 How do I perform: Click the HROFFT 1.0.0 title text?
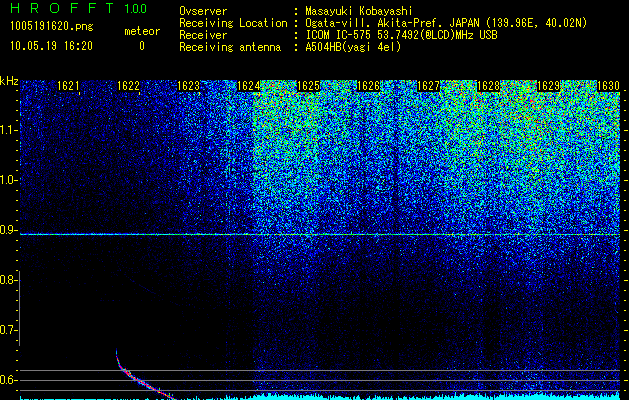tap(79, 8)
